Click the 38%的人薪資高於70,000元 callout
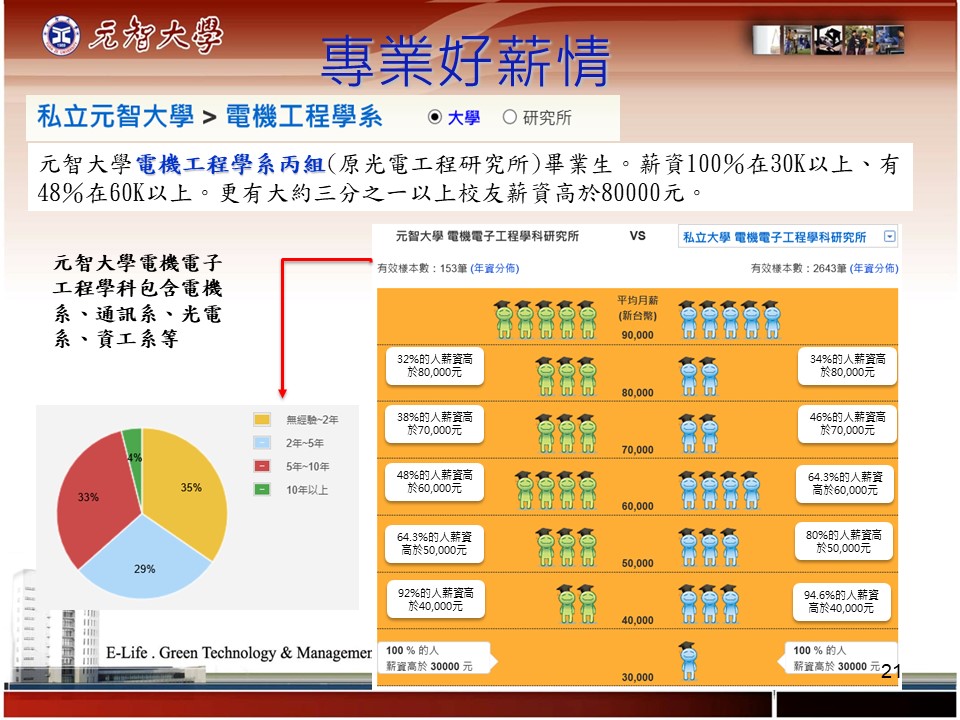This screenshot has width=960, height=720. pos(435,424)
